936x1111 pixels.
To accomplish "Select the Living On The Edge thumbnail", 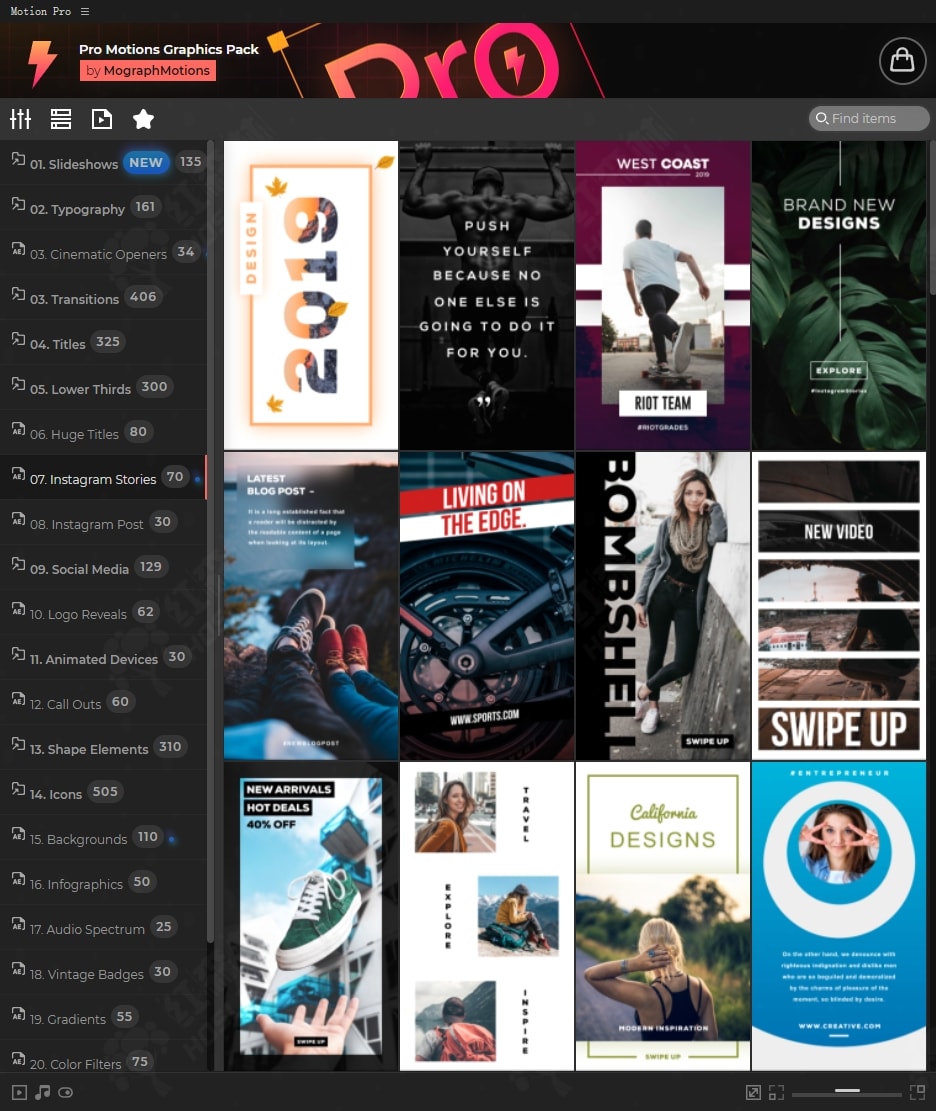I will [x=487, y=606].
